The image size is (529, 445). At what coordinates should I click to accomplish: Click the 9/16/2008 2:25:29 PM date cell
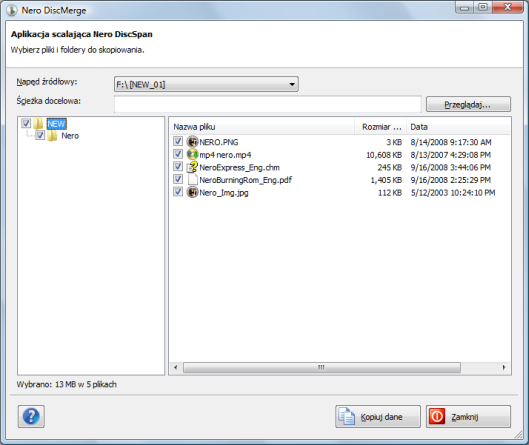tap(450, 180)
